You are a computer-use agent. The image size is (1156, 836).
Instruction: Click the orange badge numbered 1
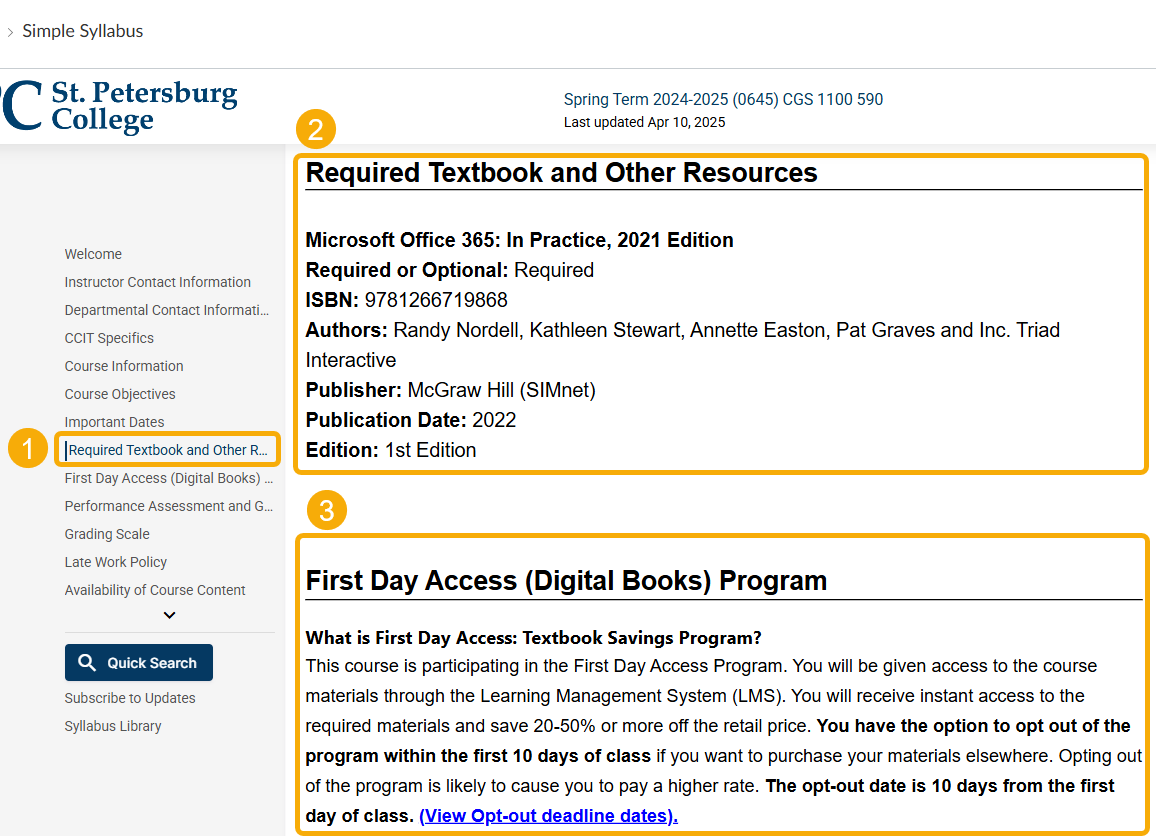[x=28, y=449]
